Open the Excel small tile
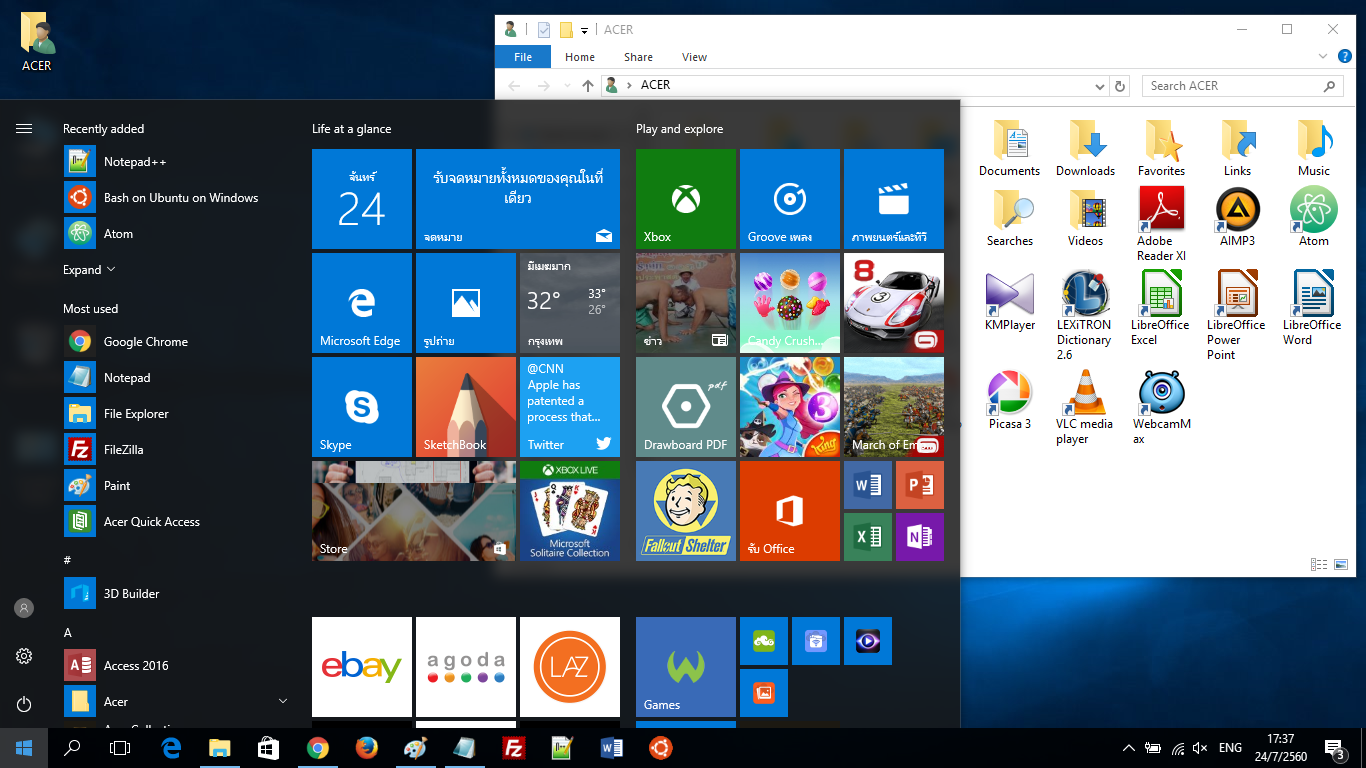Viewport: 1366px width, 768px height. pos(868,537)
